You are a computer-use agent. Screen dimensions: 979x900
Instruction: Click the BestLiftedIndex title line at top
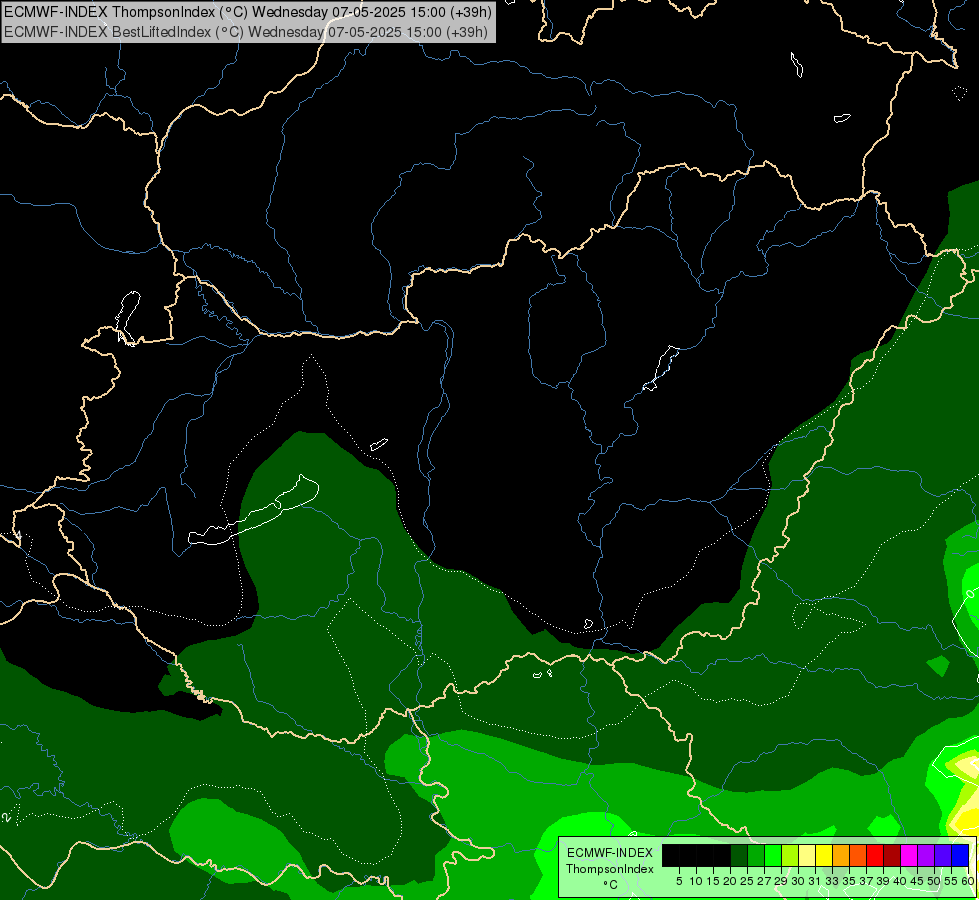(246, 32)
